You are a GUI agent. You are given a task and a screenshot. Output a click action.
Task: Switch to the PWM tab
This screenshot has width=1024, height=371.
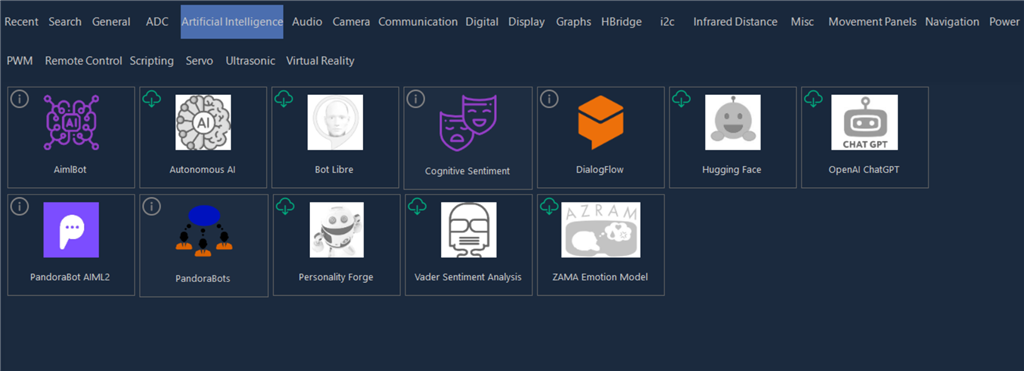point(20,61)
